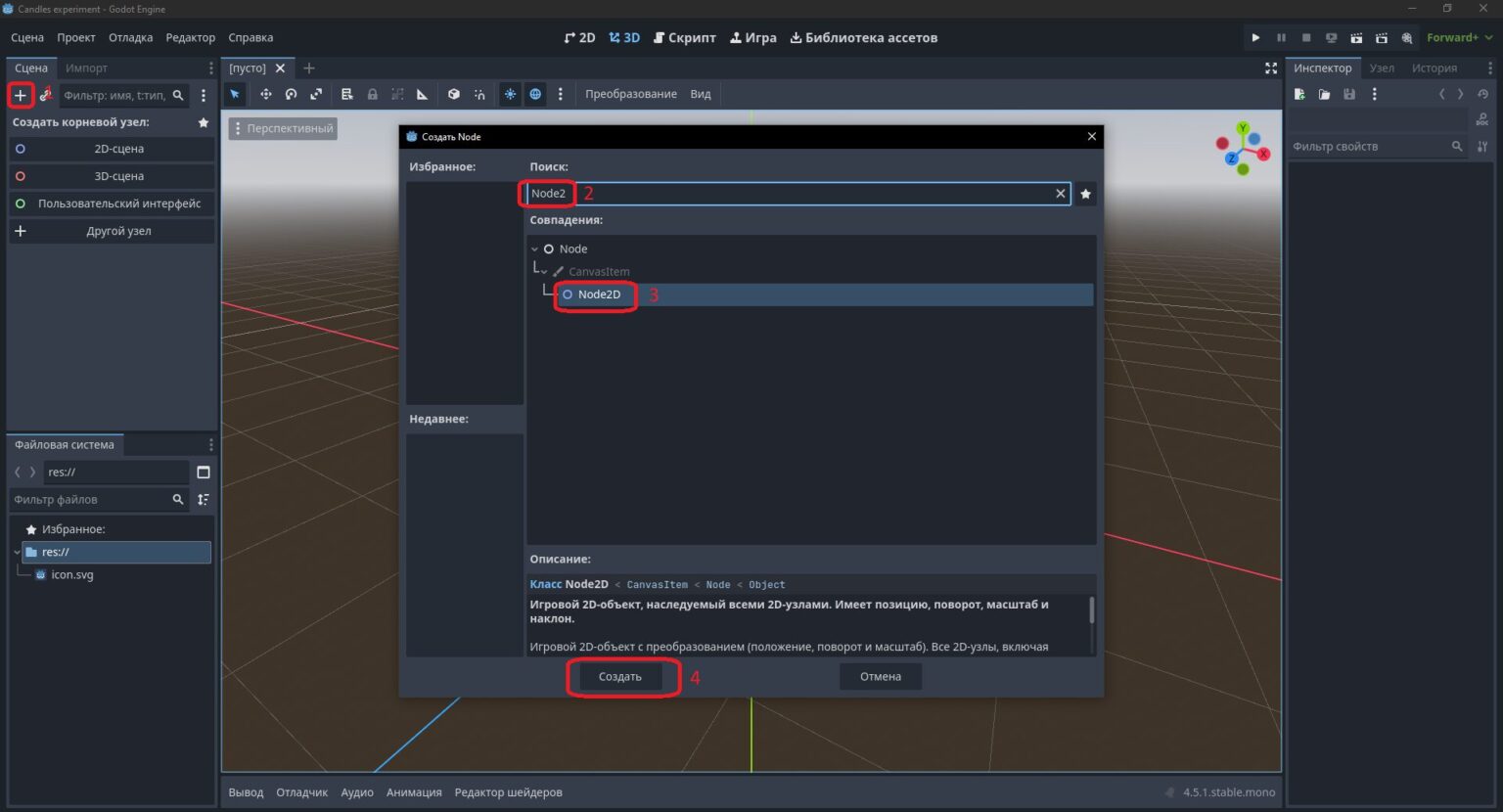Screen dimensions: 1503x812
Task: Select the Move mode tool in the viewport toolbar
Action: 265,94
